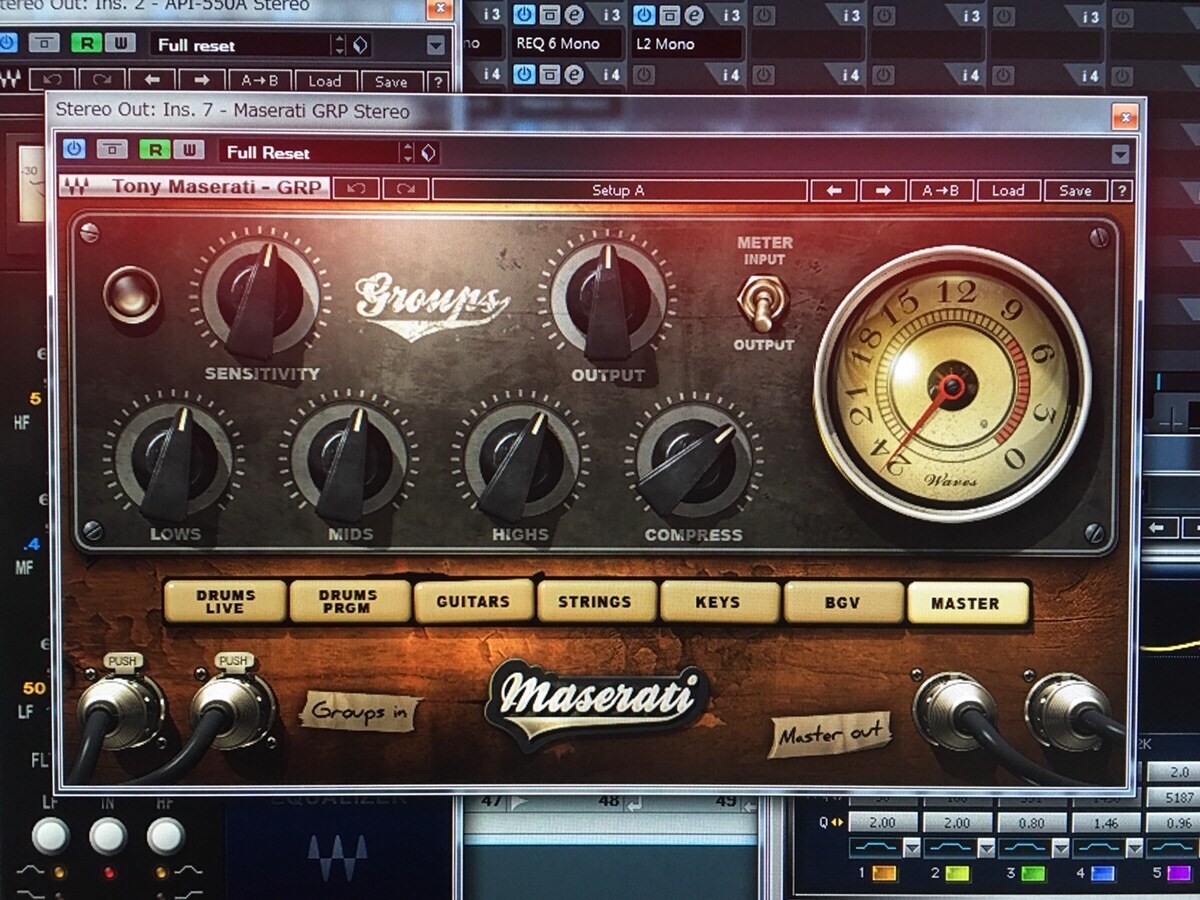This screenshot has width=1200, height=900.
Task: Copy A→B setup in Maserati GRP
Action: 941,191
